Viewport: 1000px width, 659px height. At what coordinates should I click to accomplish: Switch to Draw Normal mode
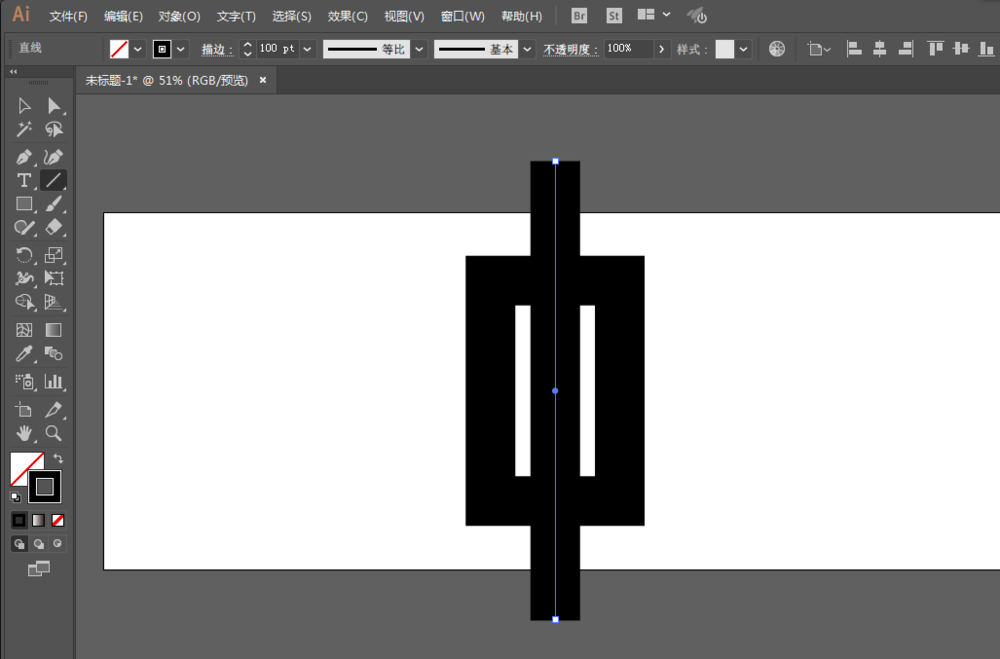[x=19, y=544]
